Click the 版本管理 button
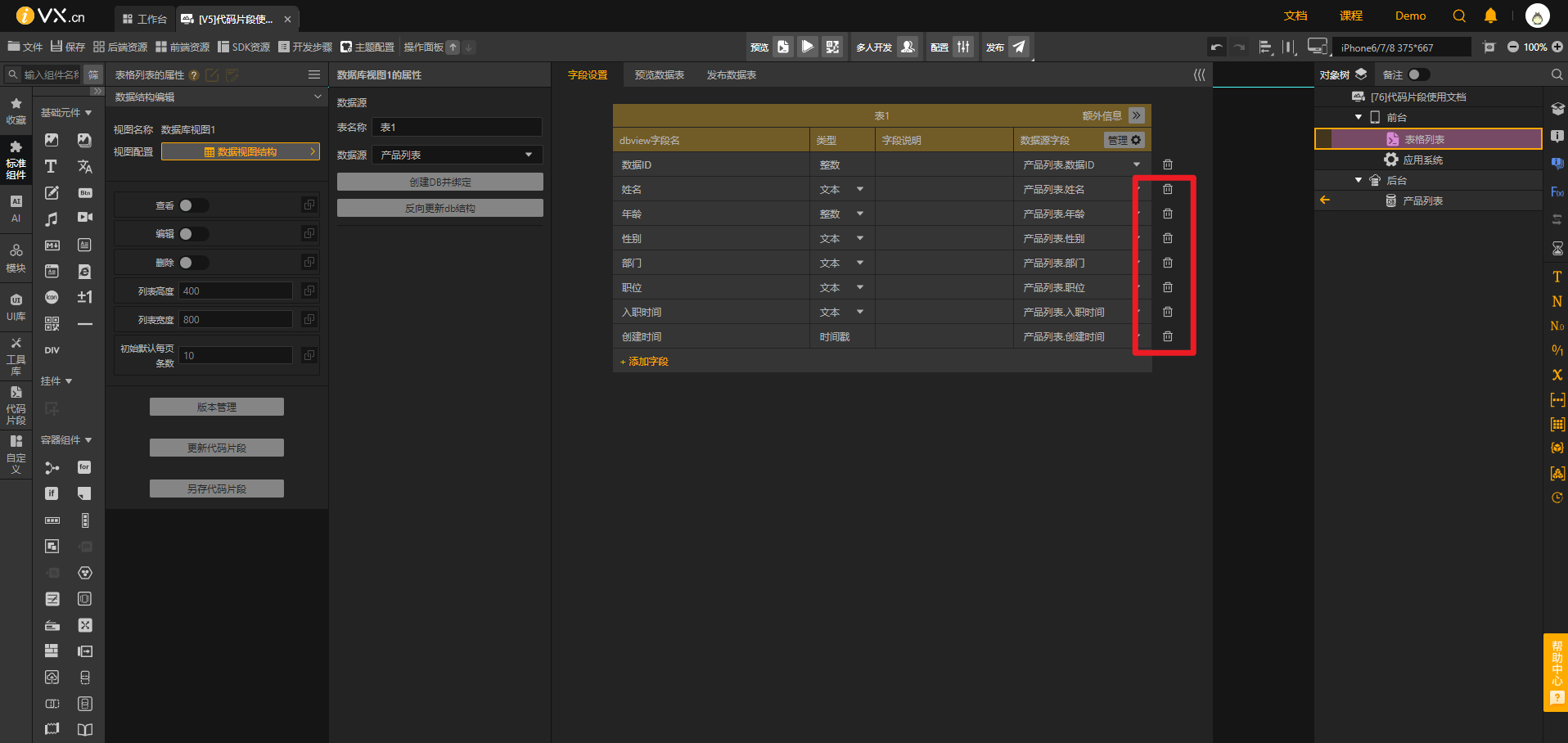This screenshot has width=1568, height=743. click(x=217, y=407)
